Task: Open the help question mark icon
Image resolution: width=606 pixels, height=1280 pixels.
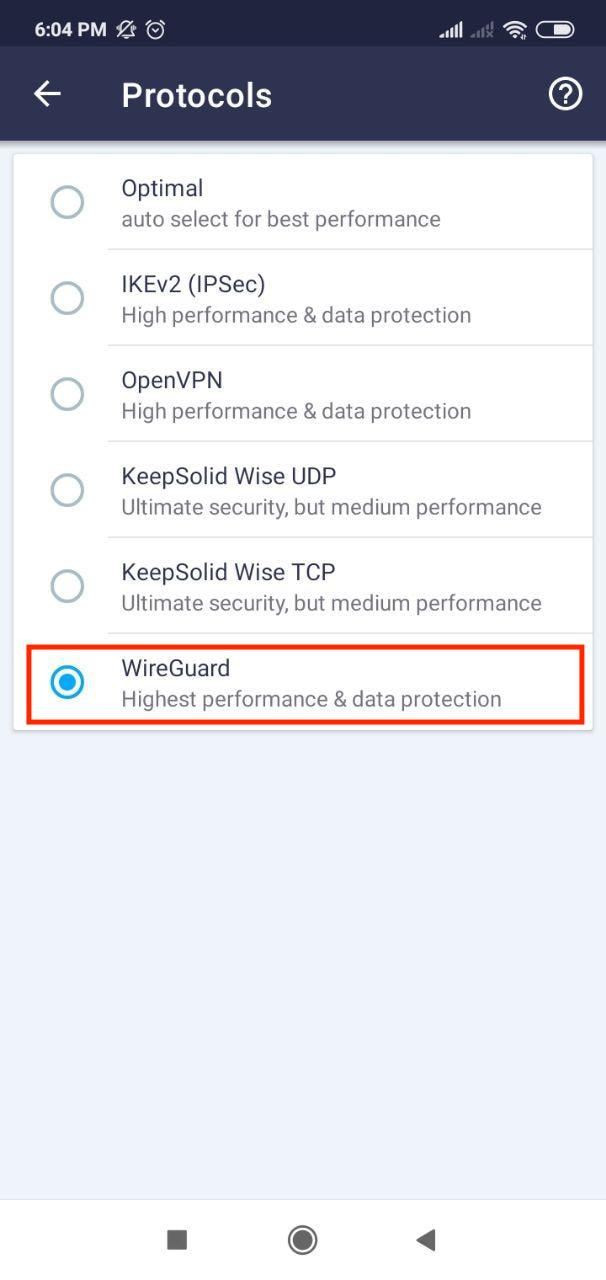Action: tap(565, 94)
